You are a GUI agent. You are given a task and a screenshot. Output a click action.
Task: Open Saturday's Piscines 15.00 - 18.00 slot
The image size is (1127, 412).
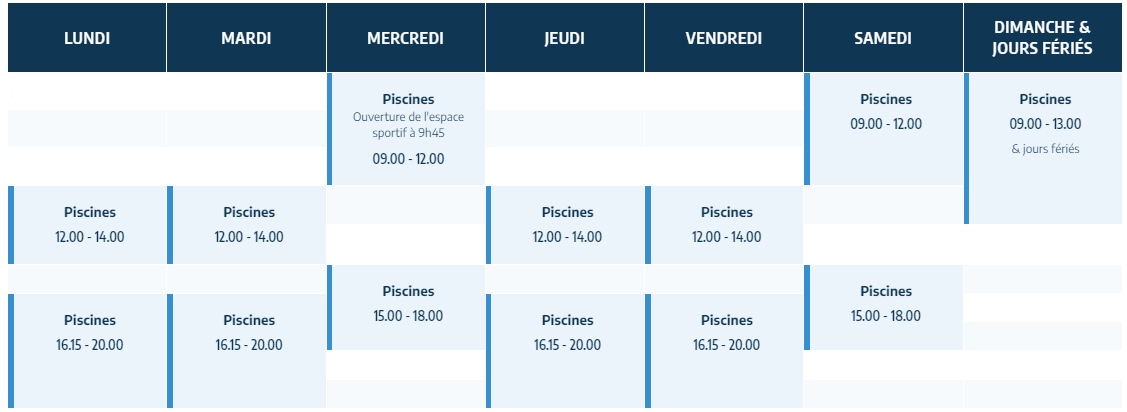883,308
